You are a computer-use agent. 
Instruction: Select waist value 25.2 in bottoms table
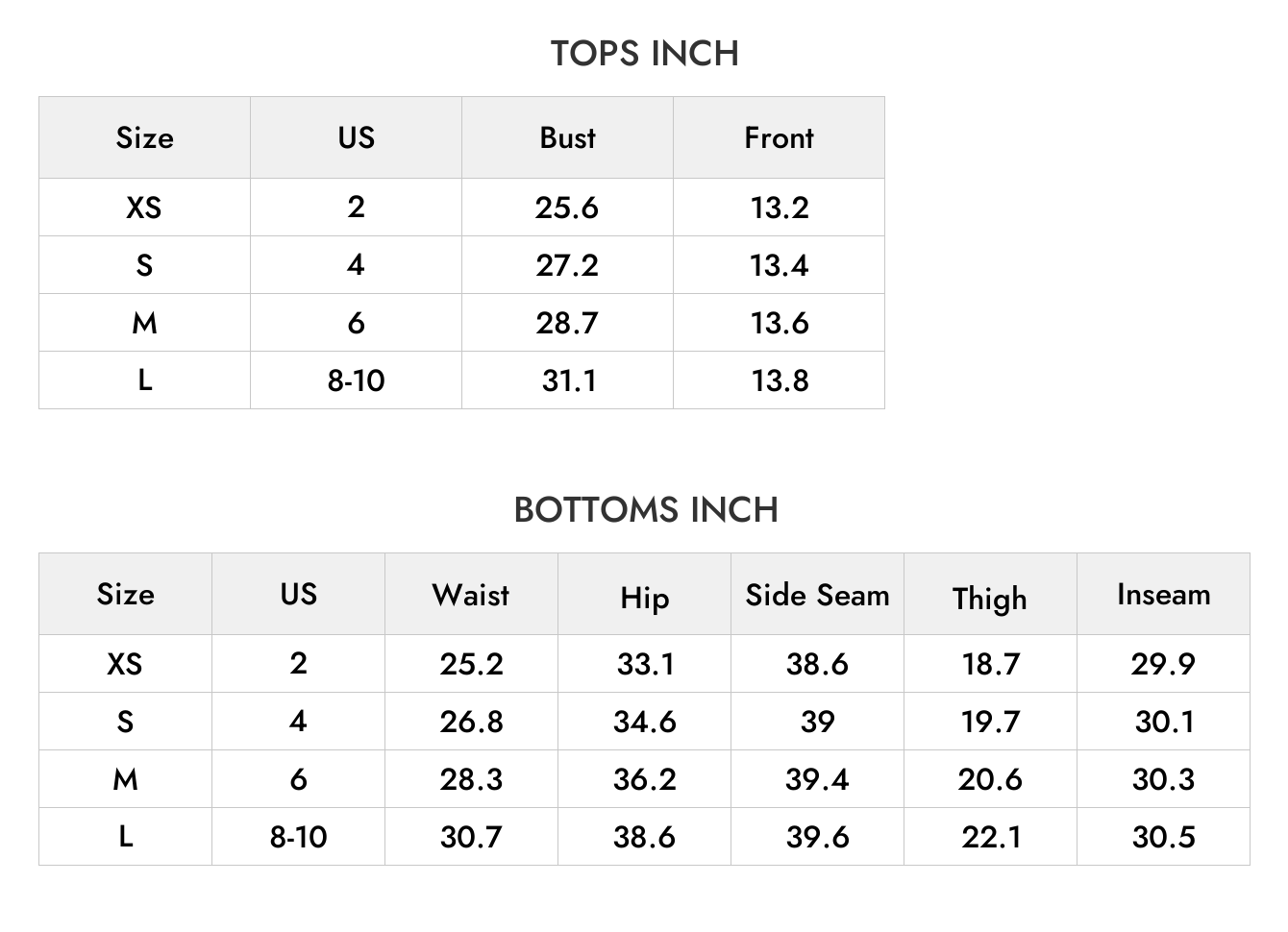pos(471,664)
